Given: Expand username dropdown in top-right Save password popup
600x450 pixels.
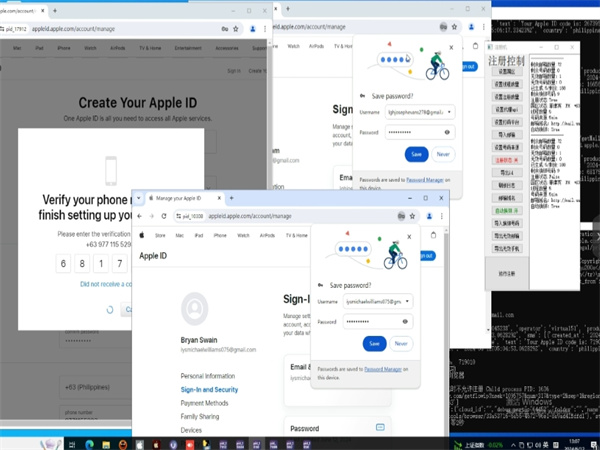Looking at the screenshot, I should pos(449,112).
